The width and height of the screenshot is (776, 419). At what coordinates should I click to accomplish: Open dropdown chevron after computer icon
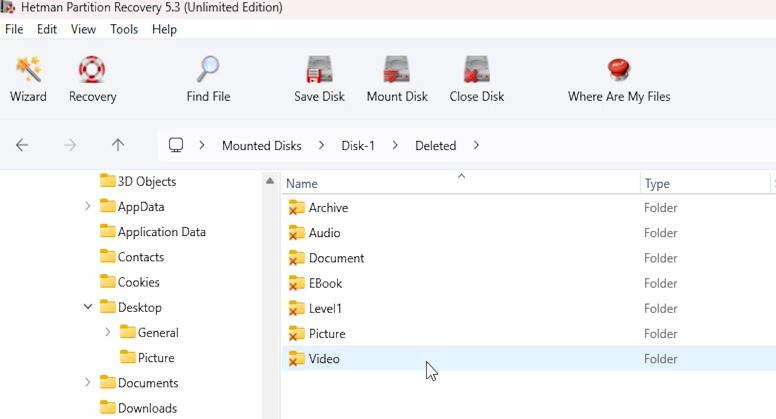coord(201,145)
